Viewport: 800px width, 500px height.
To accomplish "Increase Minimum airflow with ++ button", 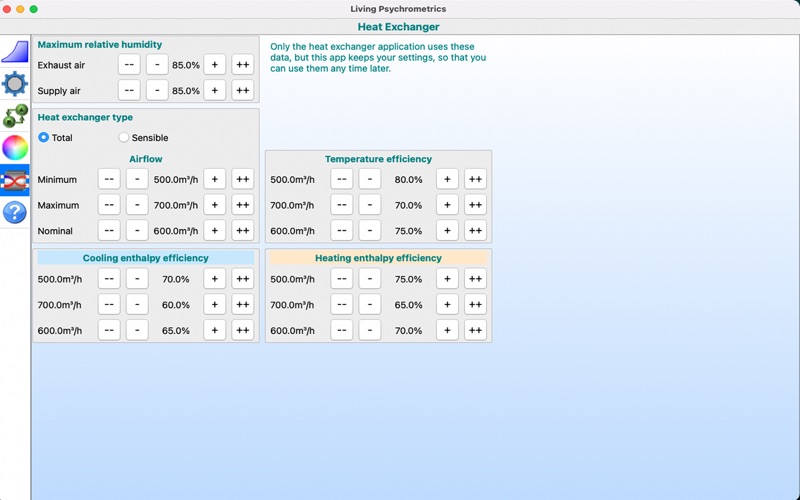I will (x=243, y=179).
